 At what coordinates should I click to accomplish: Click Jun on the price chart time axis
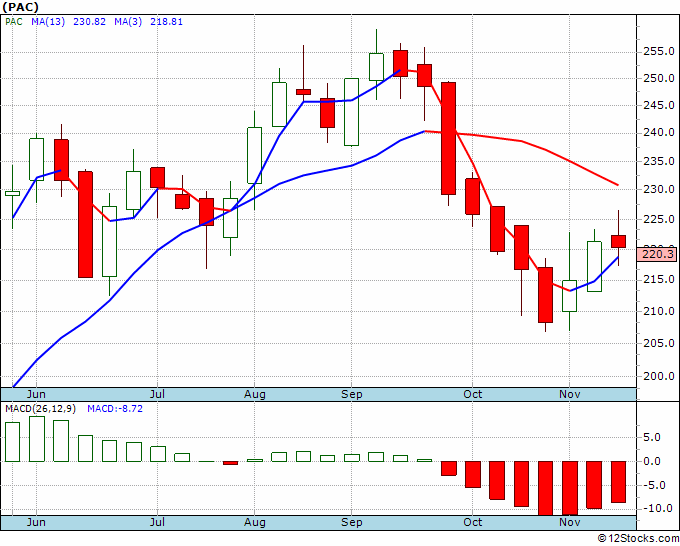coord(36,394)
